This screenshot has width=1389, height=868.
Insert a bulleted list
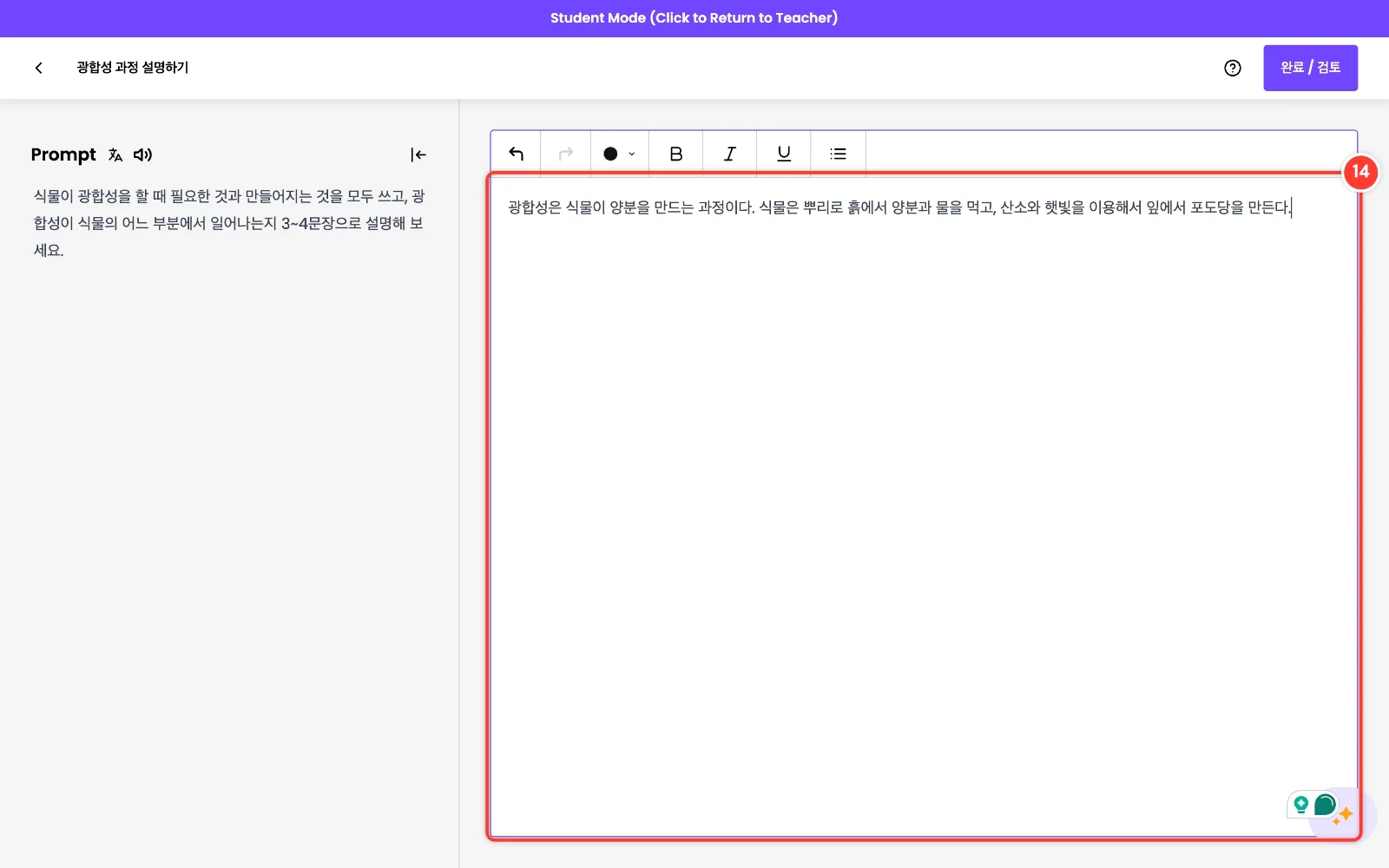838,154
